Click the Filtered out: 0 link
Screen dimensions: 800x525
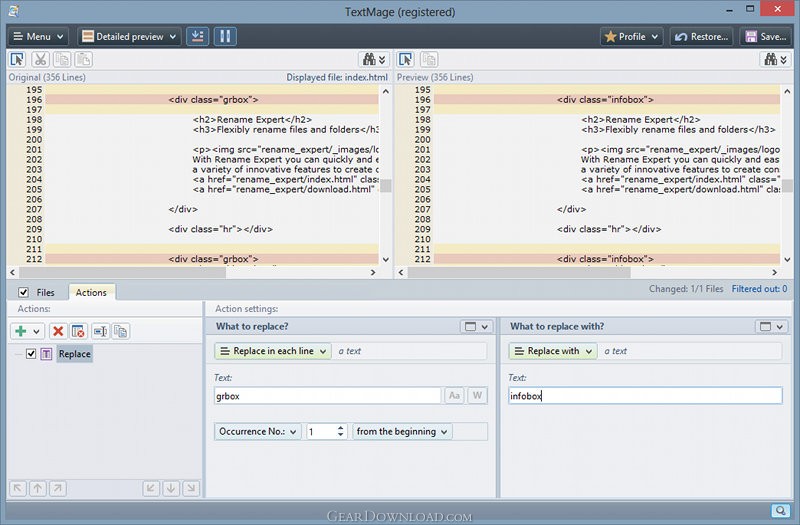(759, 289)
